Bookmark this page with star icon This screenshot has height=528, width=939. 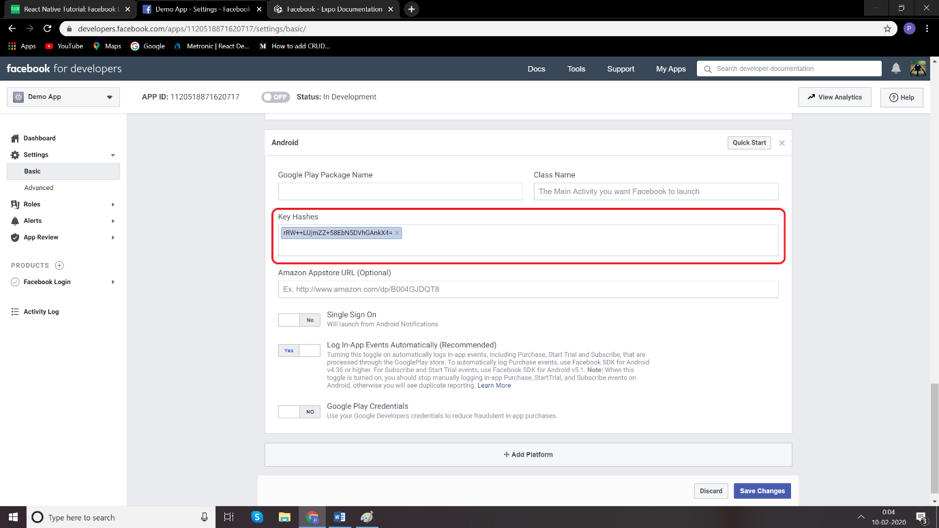[887, 28]
